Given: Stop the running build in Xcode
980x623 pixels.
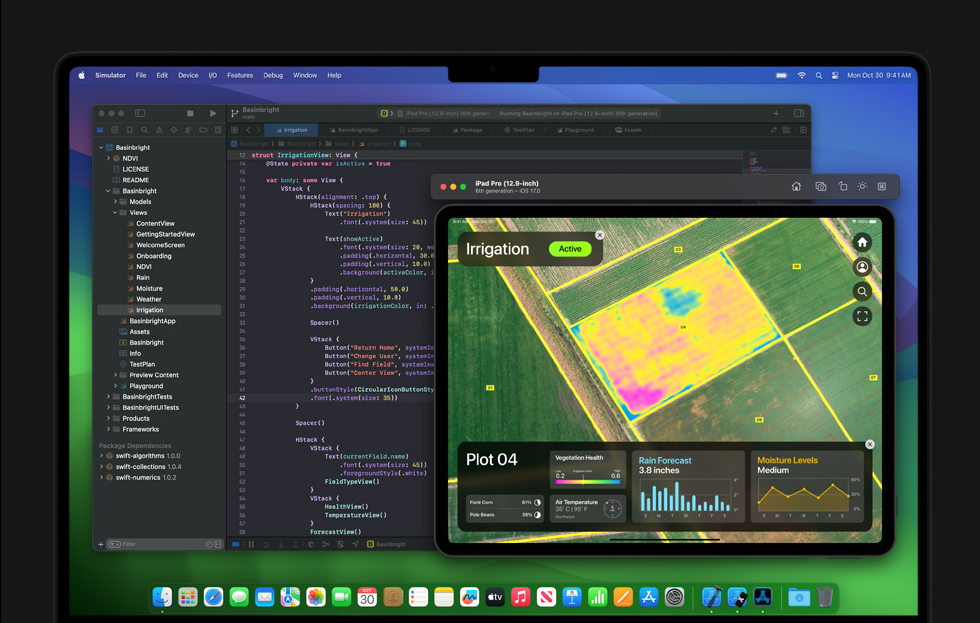Looking at the screenshot, I should pos(190,113).
